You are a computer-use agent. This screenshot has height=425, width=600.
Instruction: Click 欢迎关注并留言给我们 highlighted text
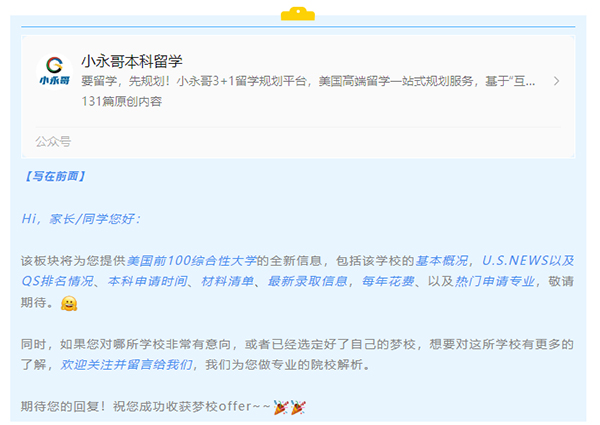(x=126, y=365)
